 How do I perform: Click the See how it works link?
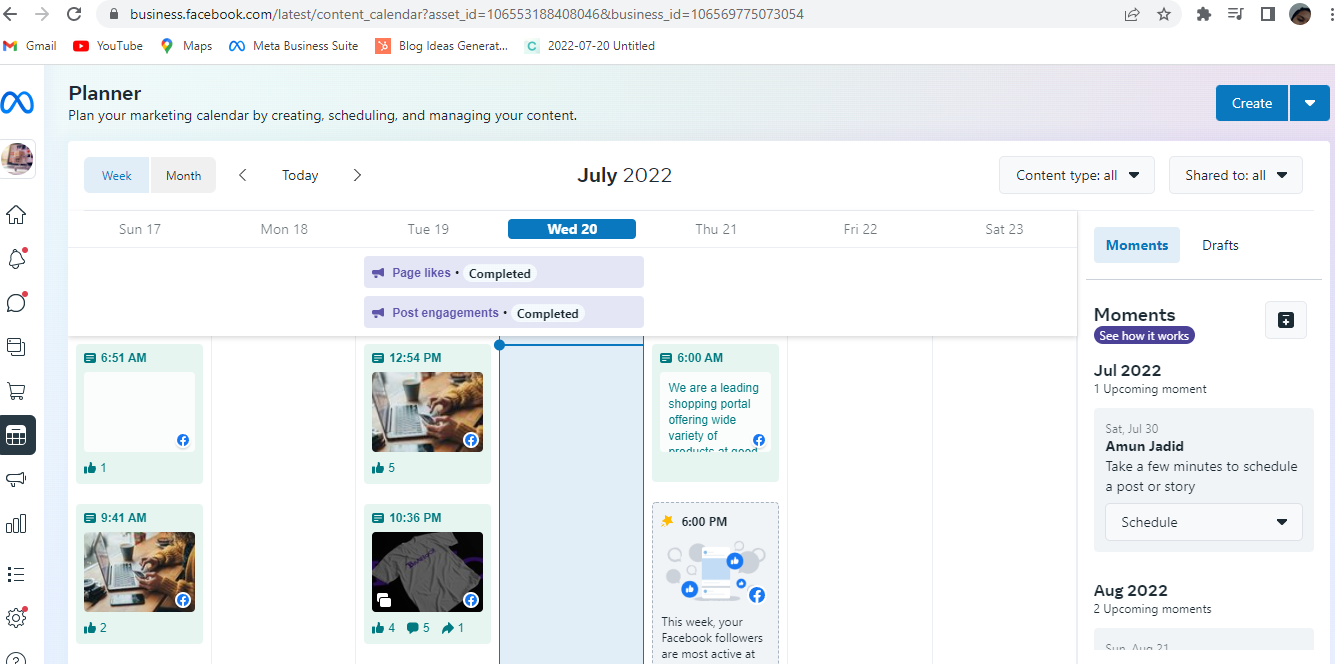point(1144,336)
